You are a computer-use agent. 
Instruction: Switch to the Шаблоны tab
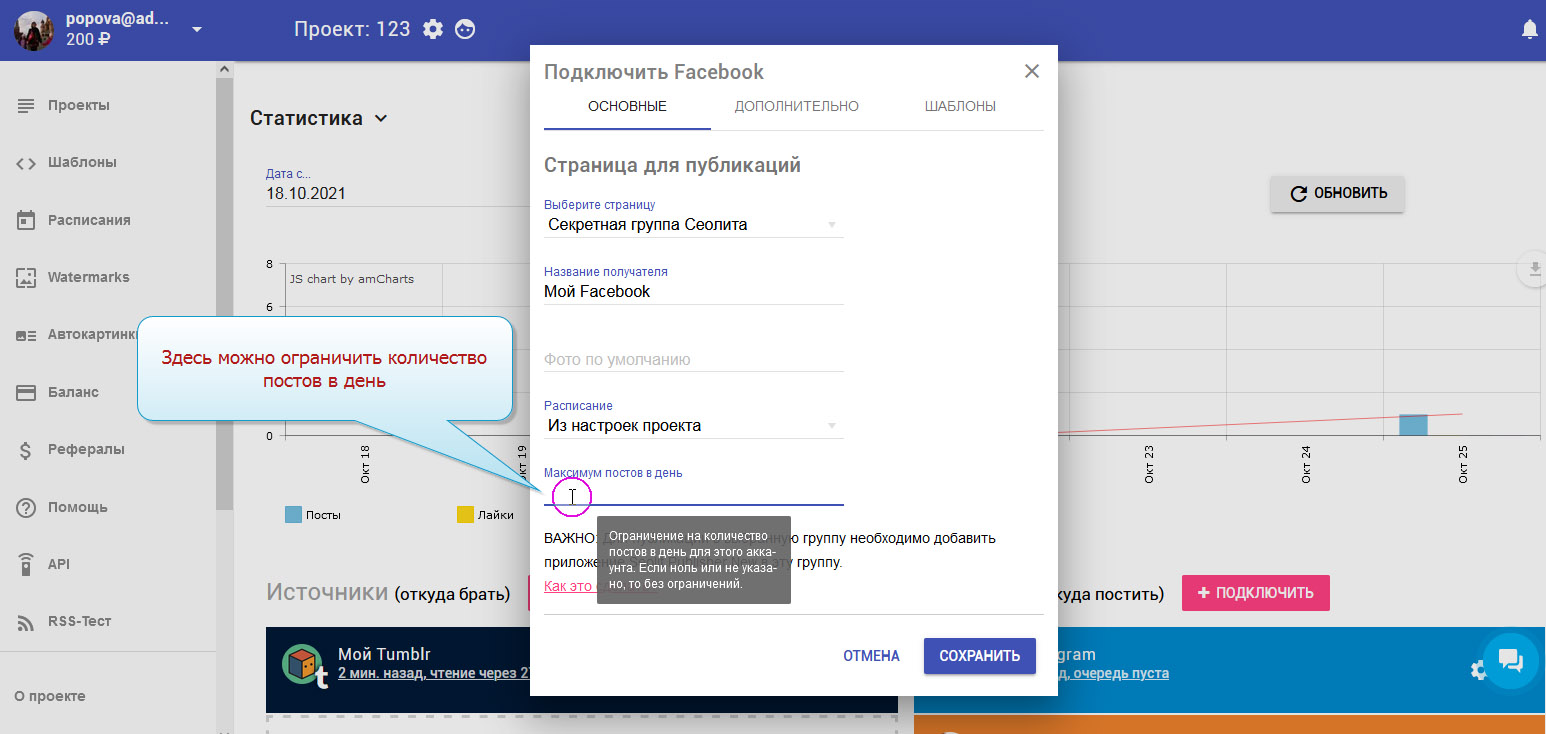[959, 106]
